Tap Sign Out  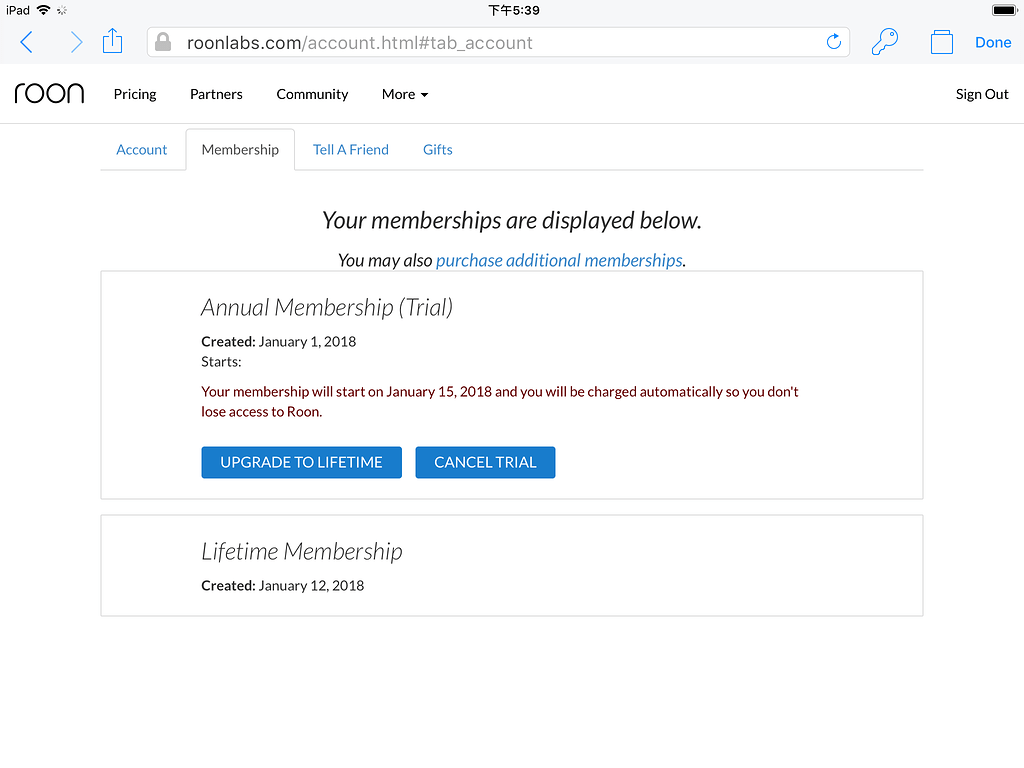point(982,93)
